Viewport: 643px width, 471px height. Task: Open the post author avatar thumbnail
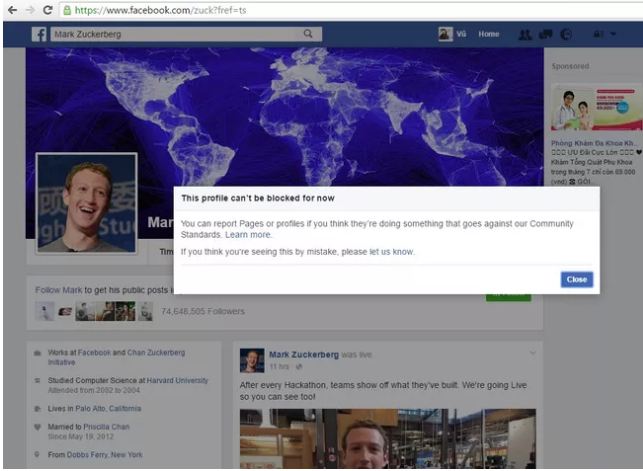(252, 360)
